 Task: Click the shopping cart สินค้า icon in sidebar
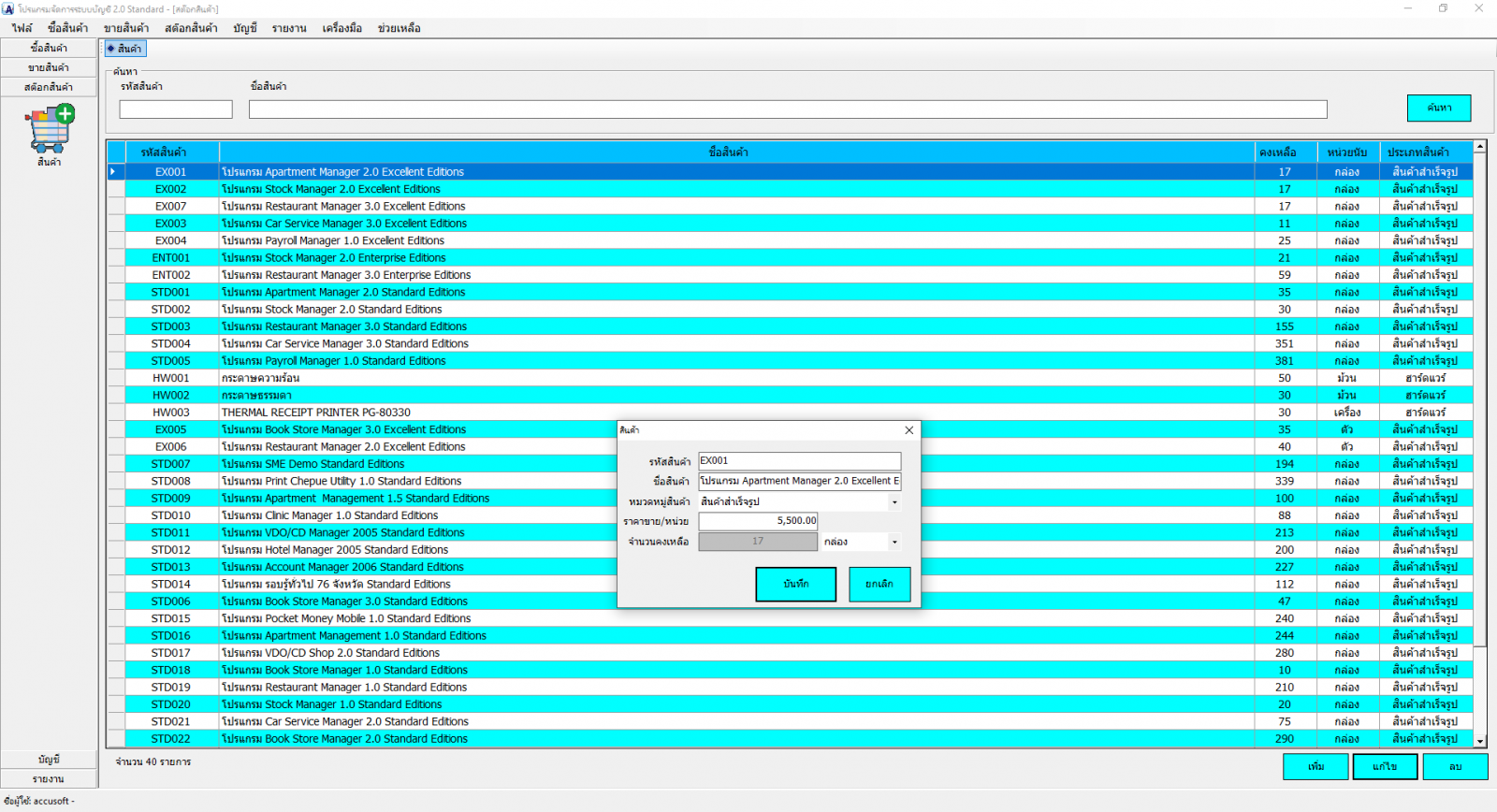pos(50,131)
